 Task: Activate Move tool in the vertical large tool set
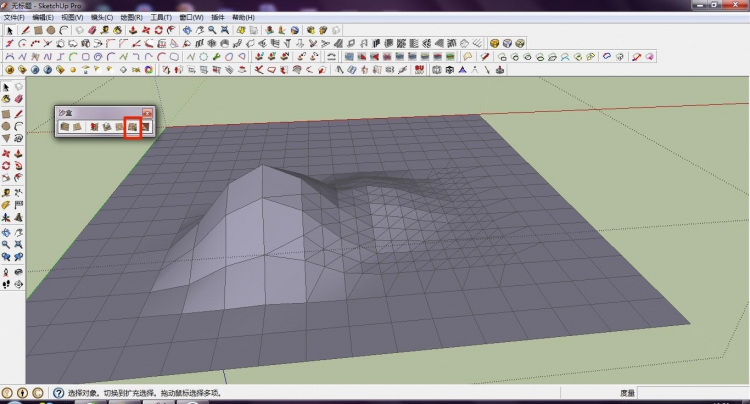(x=6, y=153)
